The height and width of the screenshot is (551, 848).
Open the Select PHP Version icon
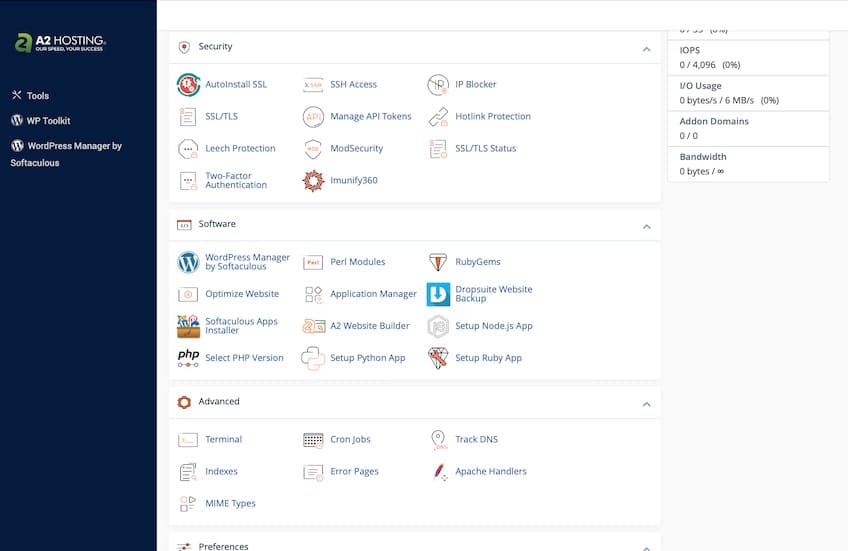click(188, 358)
